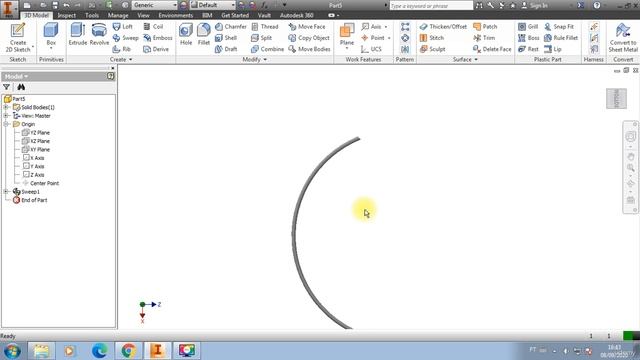Open Microsoft Edge from taskbar
The width and height of the screenshot is (640, 360).
click(x=100, y=351)
